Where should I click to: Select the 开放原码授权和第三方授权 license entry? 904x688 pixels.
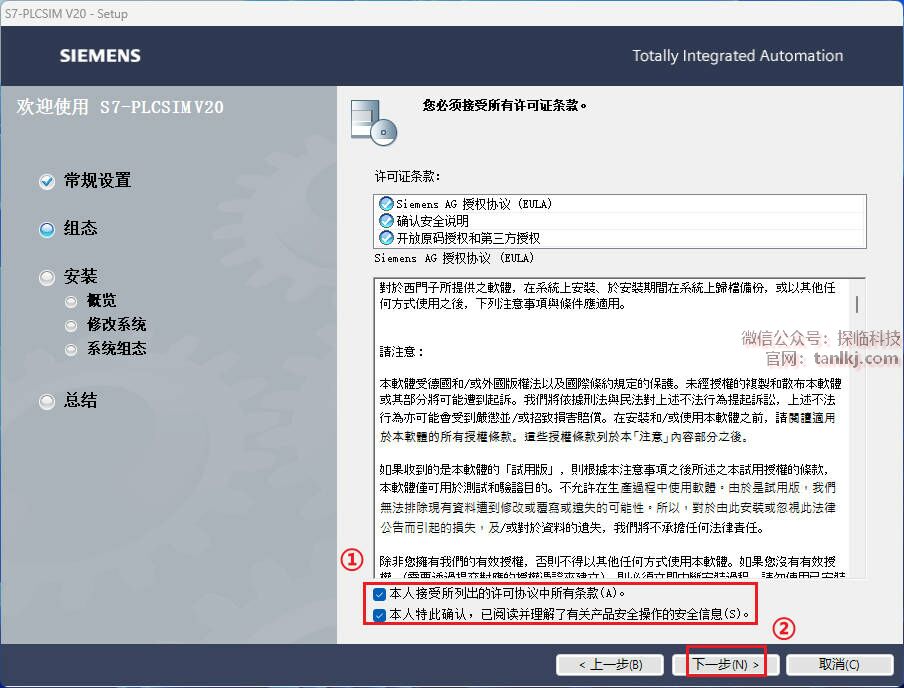pos(620,238)
